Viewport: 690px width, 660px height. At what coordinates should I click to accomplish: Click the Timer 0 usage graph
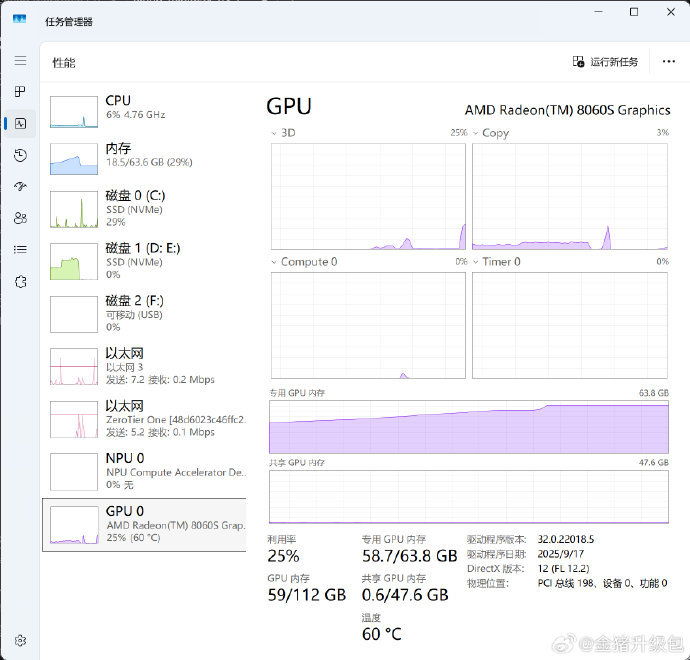570,326
